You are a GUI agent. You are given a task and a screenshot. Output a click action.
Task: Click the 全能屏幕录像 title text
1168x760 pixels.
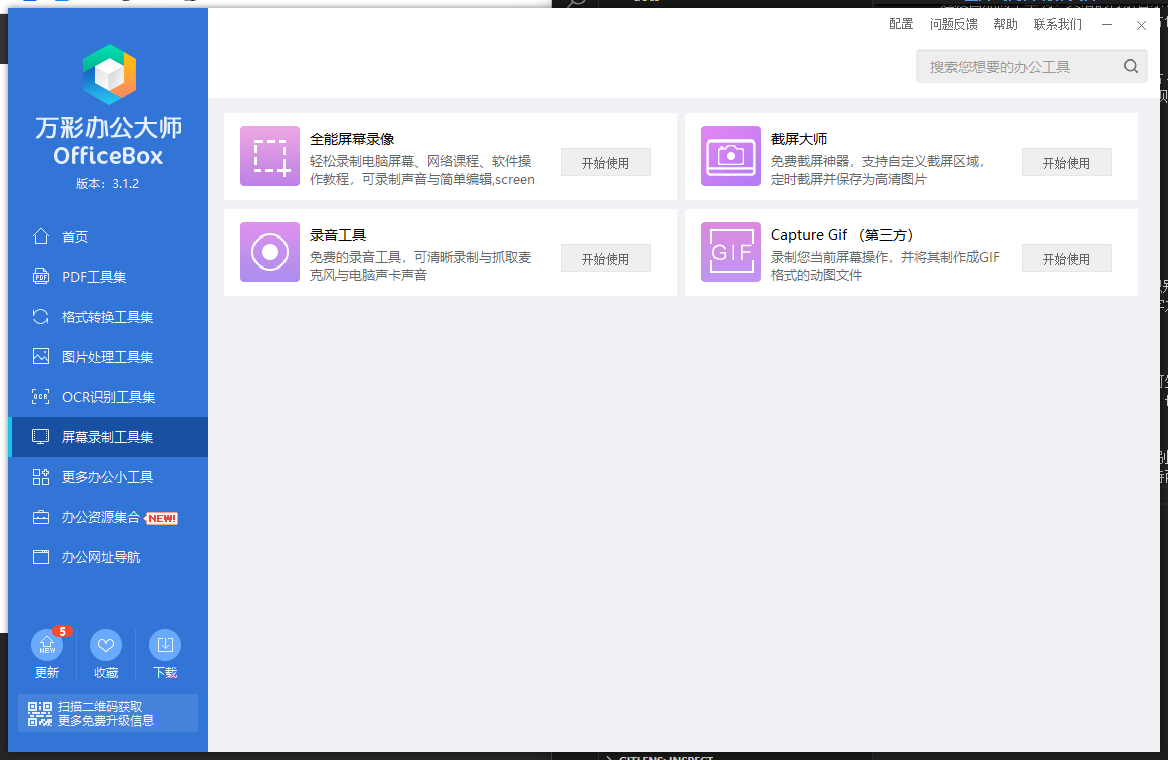tap(352, 139)
